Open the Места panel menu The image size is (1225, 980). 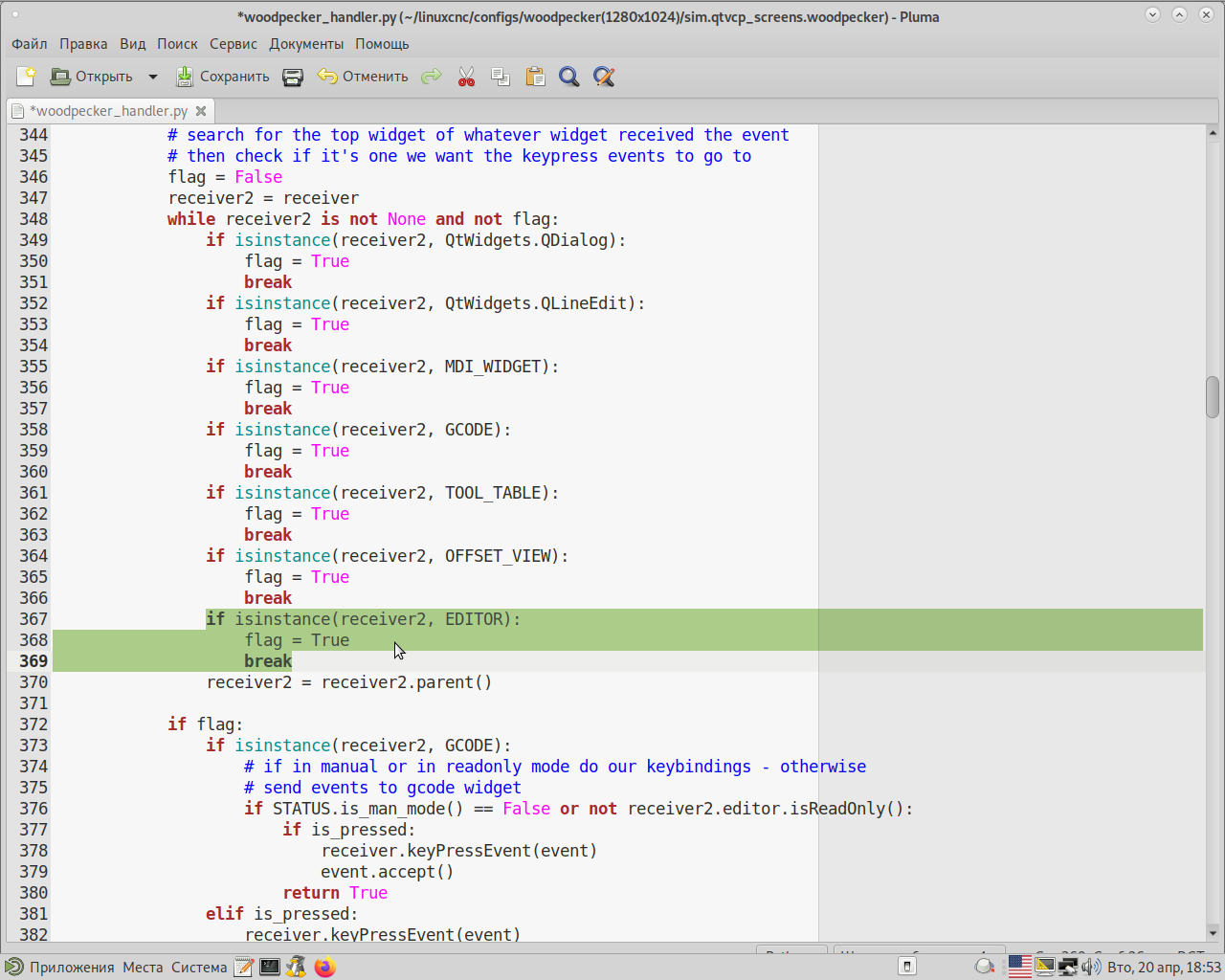143,968
